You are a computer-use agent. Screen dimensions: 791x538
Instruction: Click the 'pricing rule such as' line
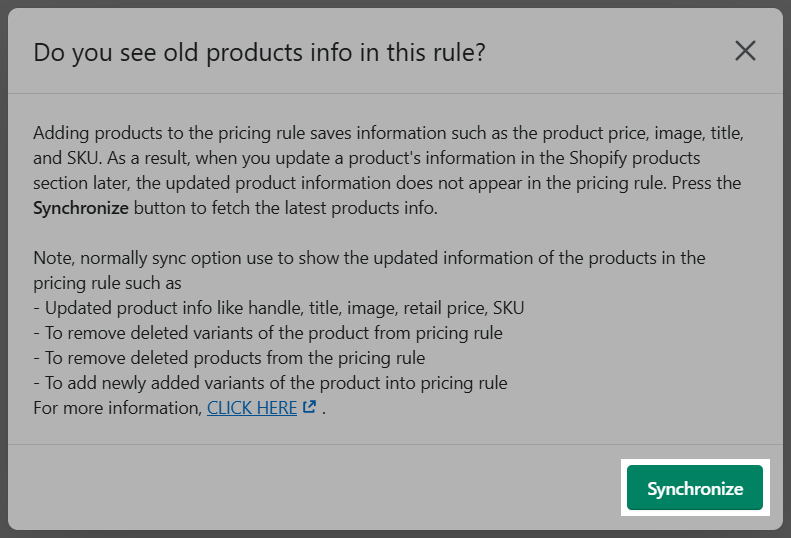tap(107, 283)
